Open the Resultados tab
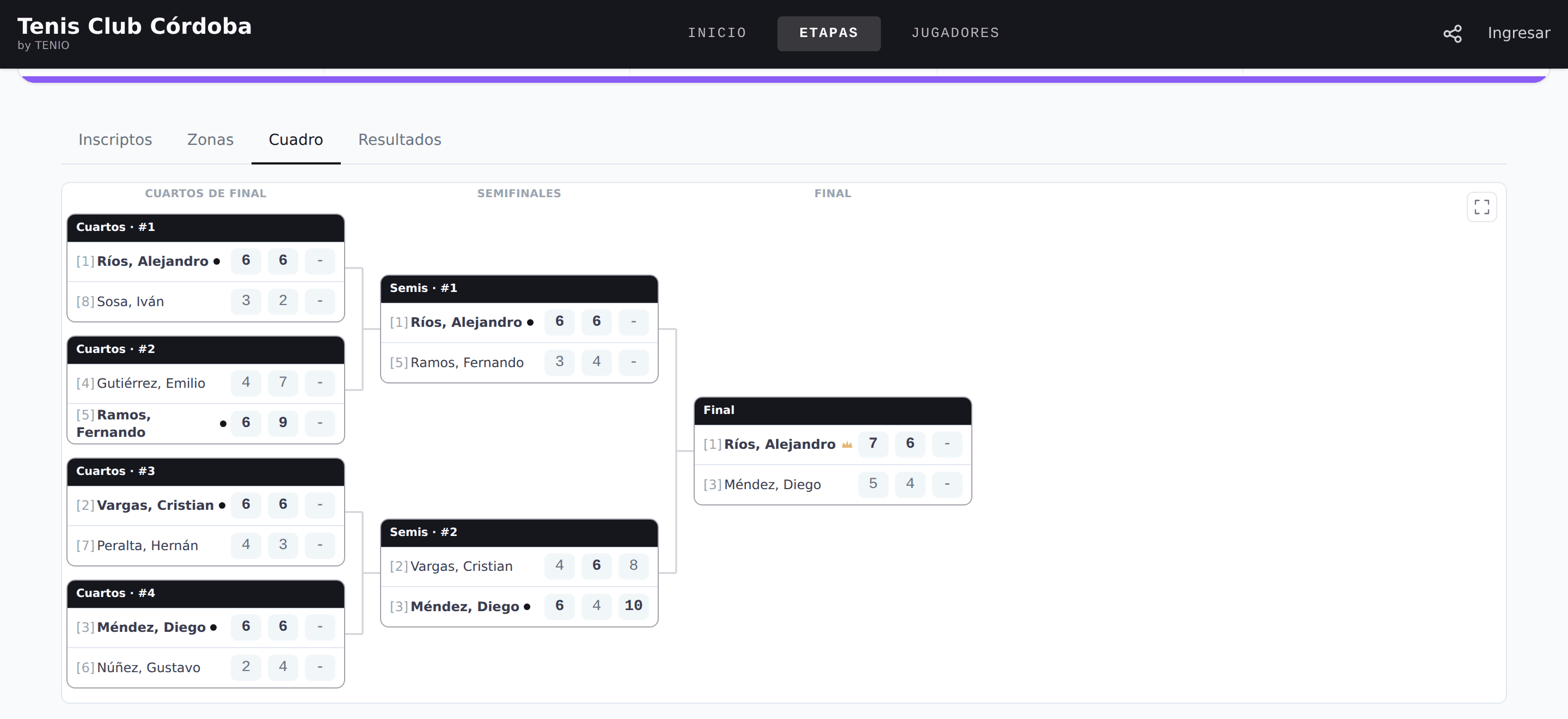This screenshot has height=719, width=1568. tap(399, 139)
